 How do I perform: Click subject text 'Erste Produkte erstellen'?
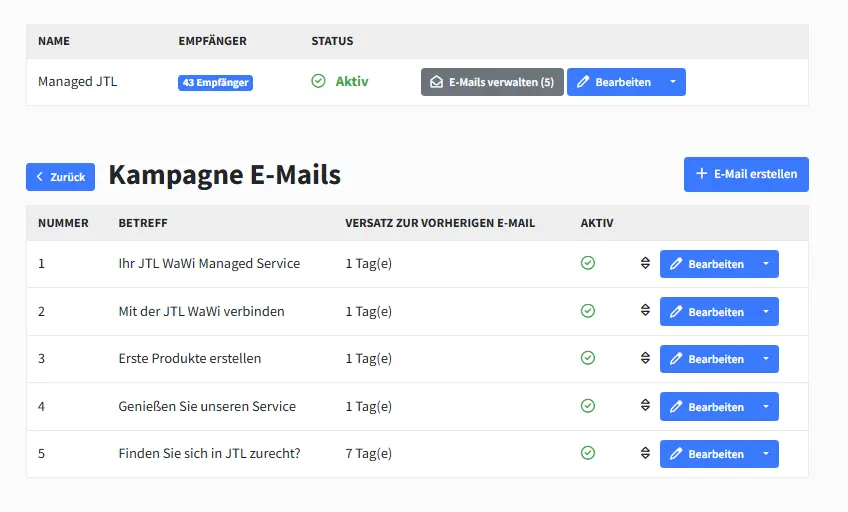point(190,358)
